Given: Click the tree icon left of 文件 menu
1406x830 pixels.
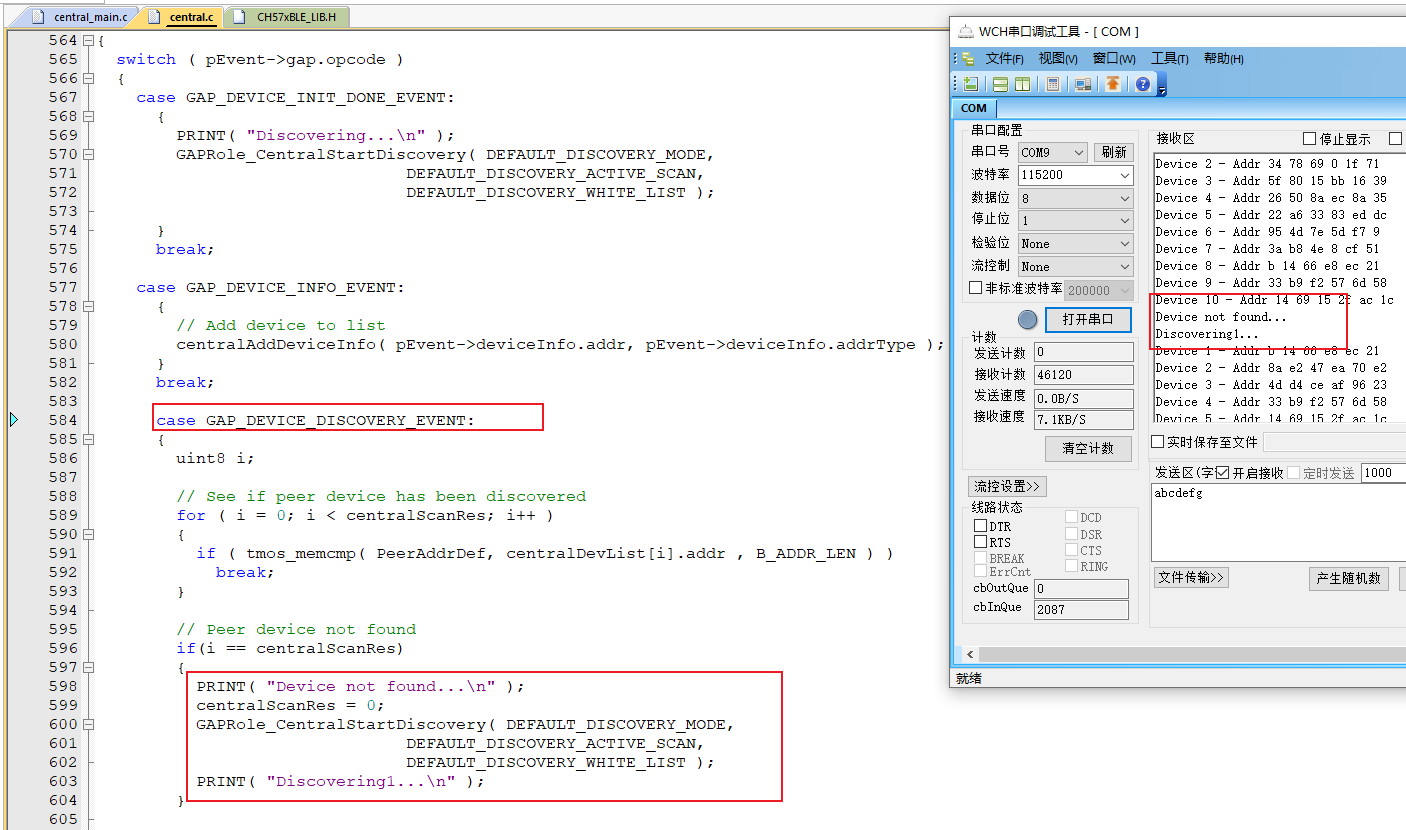Looking at the screenshot, I should pos(967,59).
